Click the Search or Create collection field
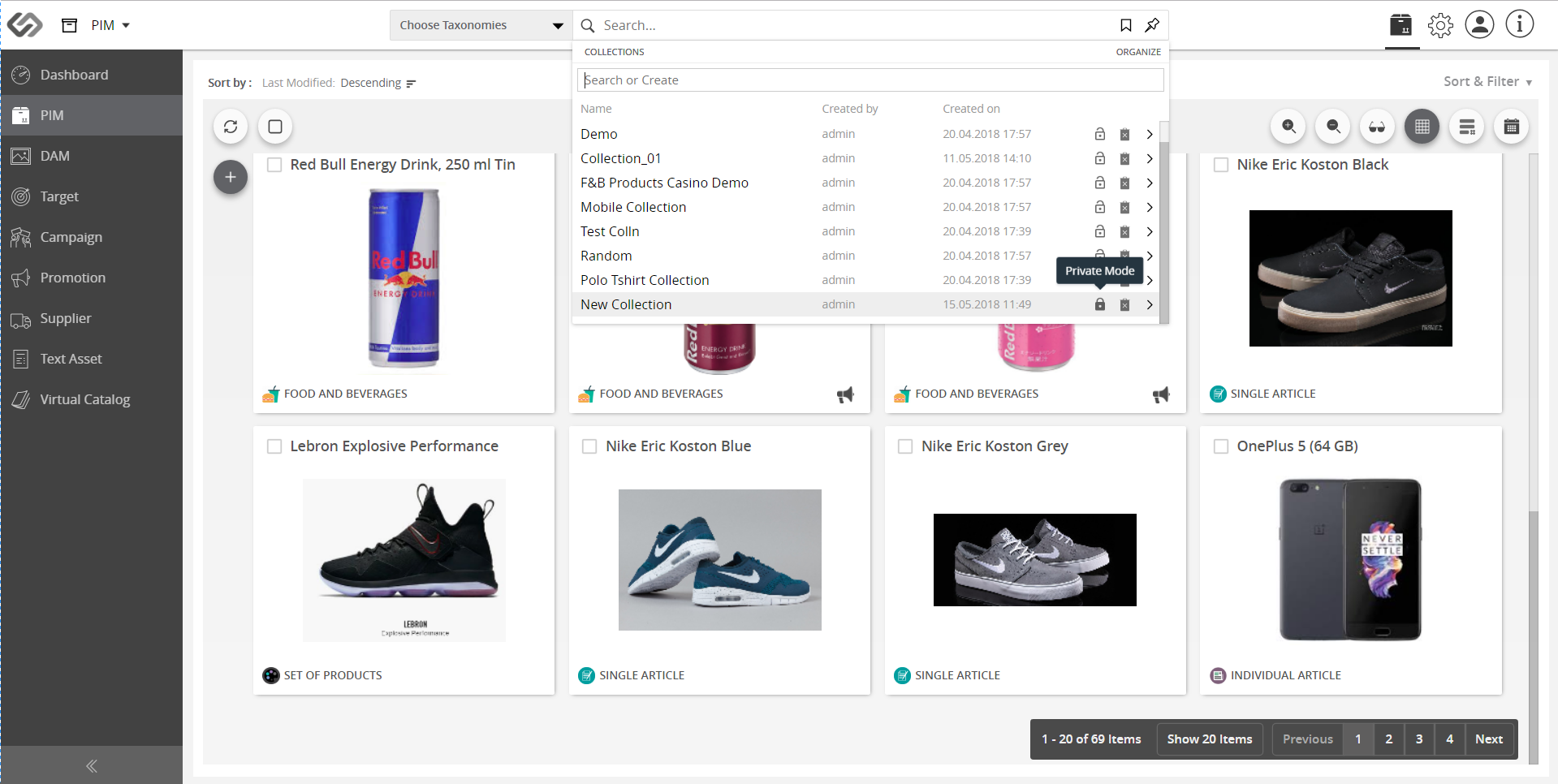The image size is (1558, 784). [870, 80]
